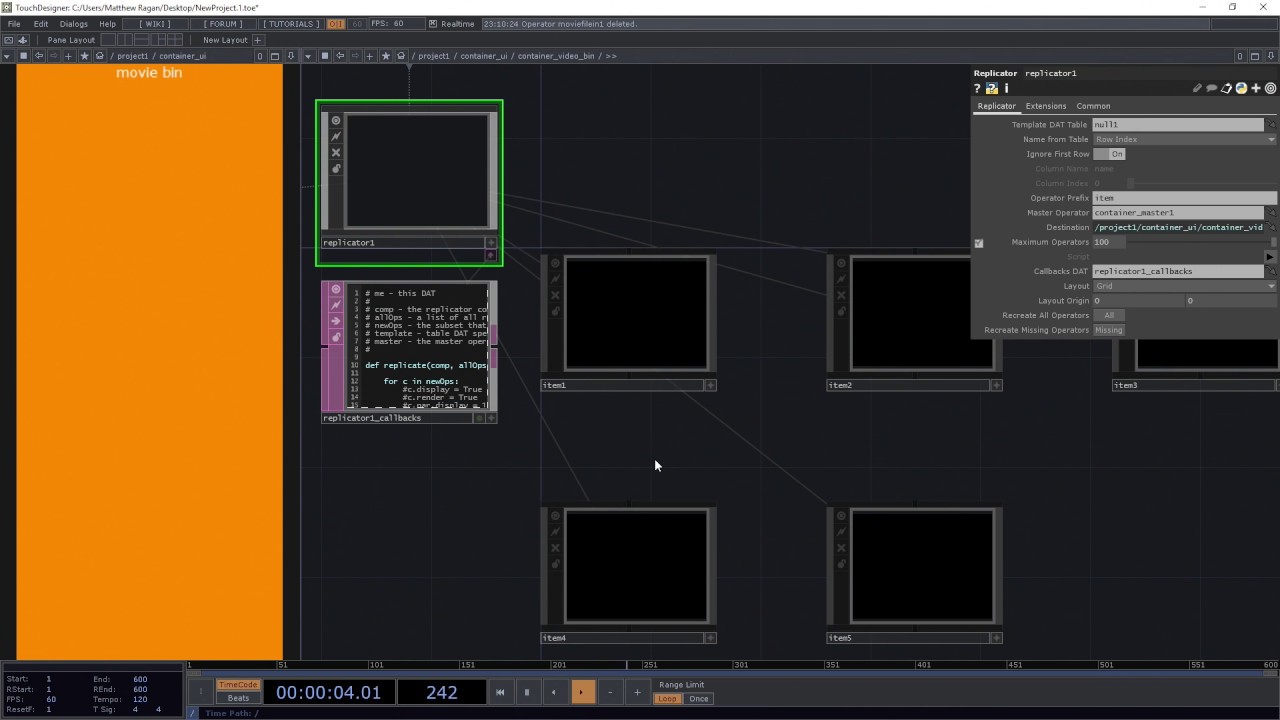Click into Operator Prefix field
The width and height of the screenshot is (1280, 720).
pos(1185,198)
